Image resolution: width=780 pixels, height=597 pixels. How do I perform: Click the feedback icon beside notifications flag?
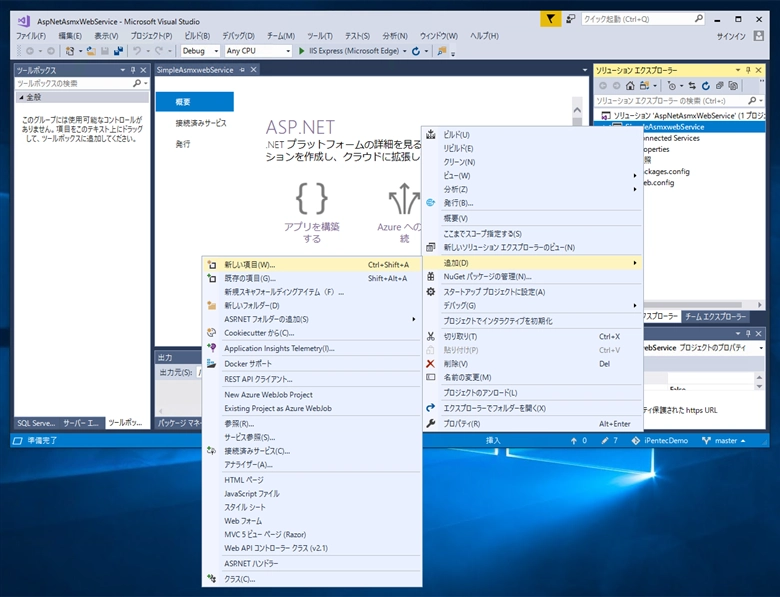[x=571, y=19]
